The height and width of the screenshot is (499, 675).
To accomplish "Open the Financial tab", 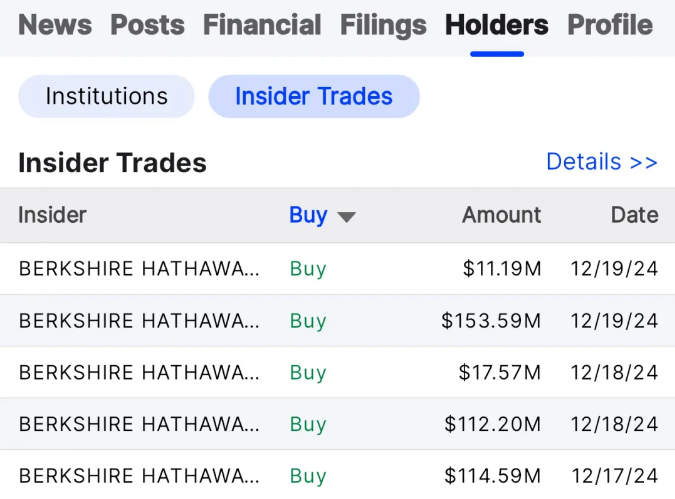I will (262, 24).
